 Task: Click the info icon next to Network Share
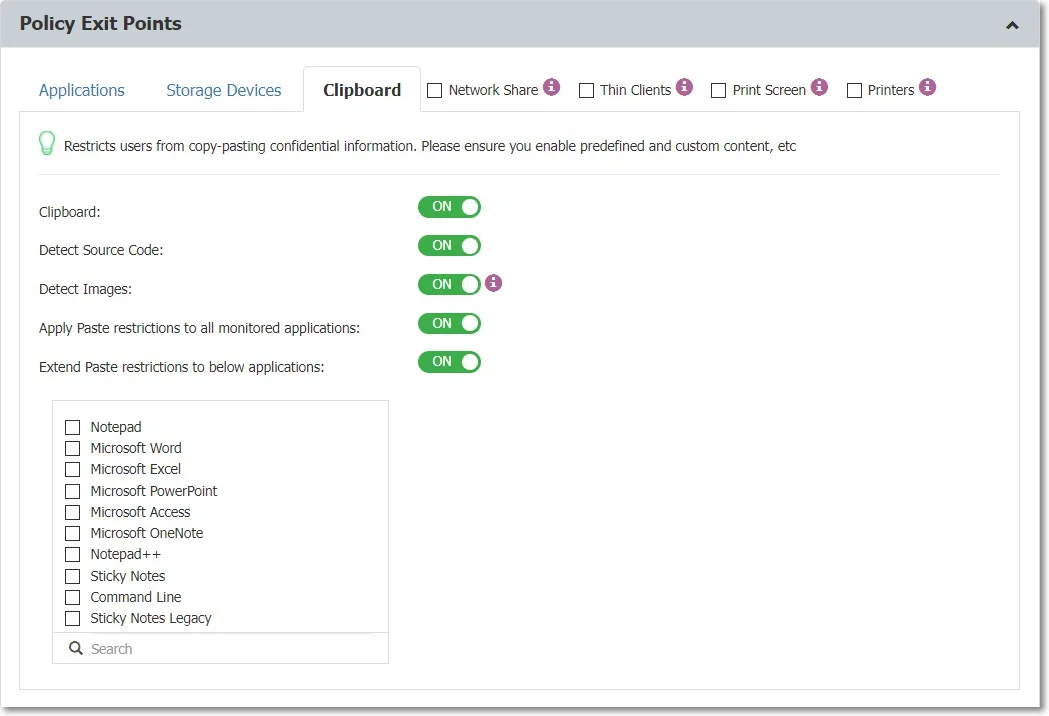coord(551,87)
